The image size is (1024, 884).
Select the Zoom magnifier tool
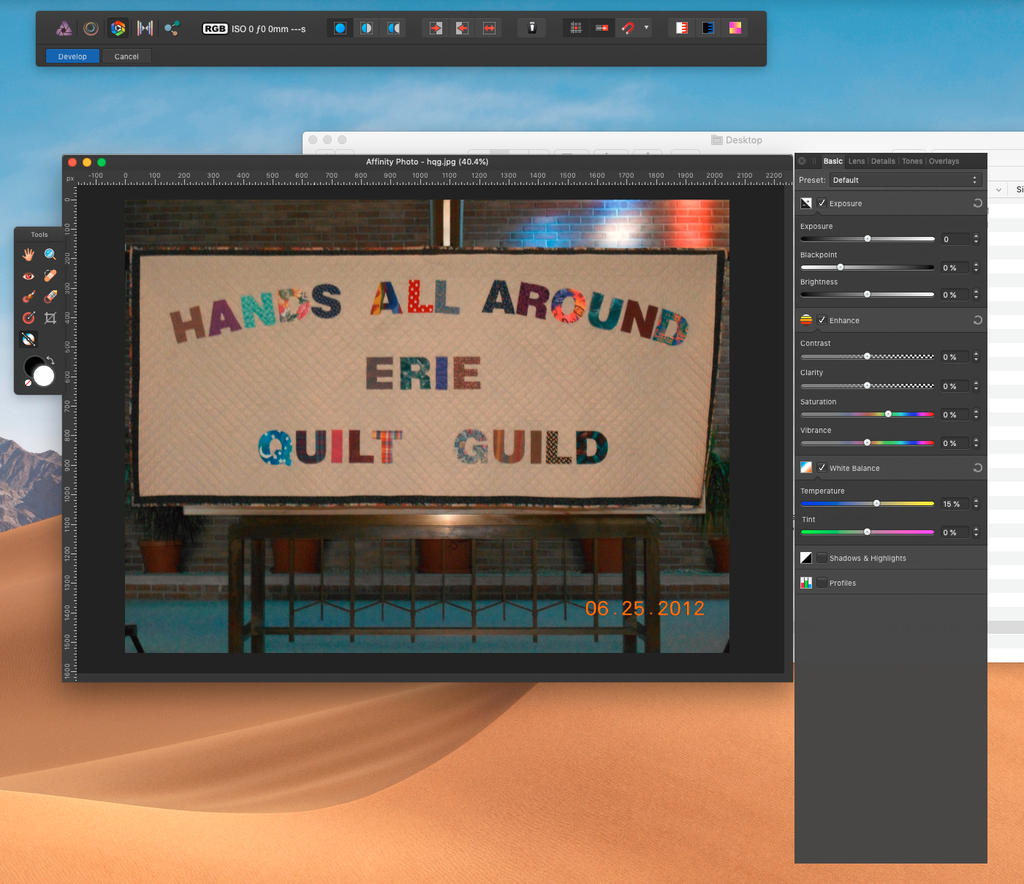(50, 254)
